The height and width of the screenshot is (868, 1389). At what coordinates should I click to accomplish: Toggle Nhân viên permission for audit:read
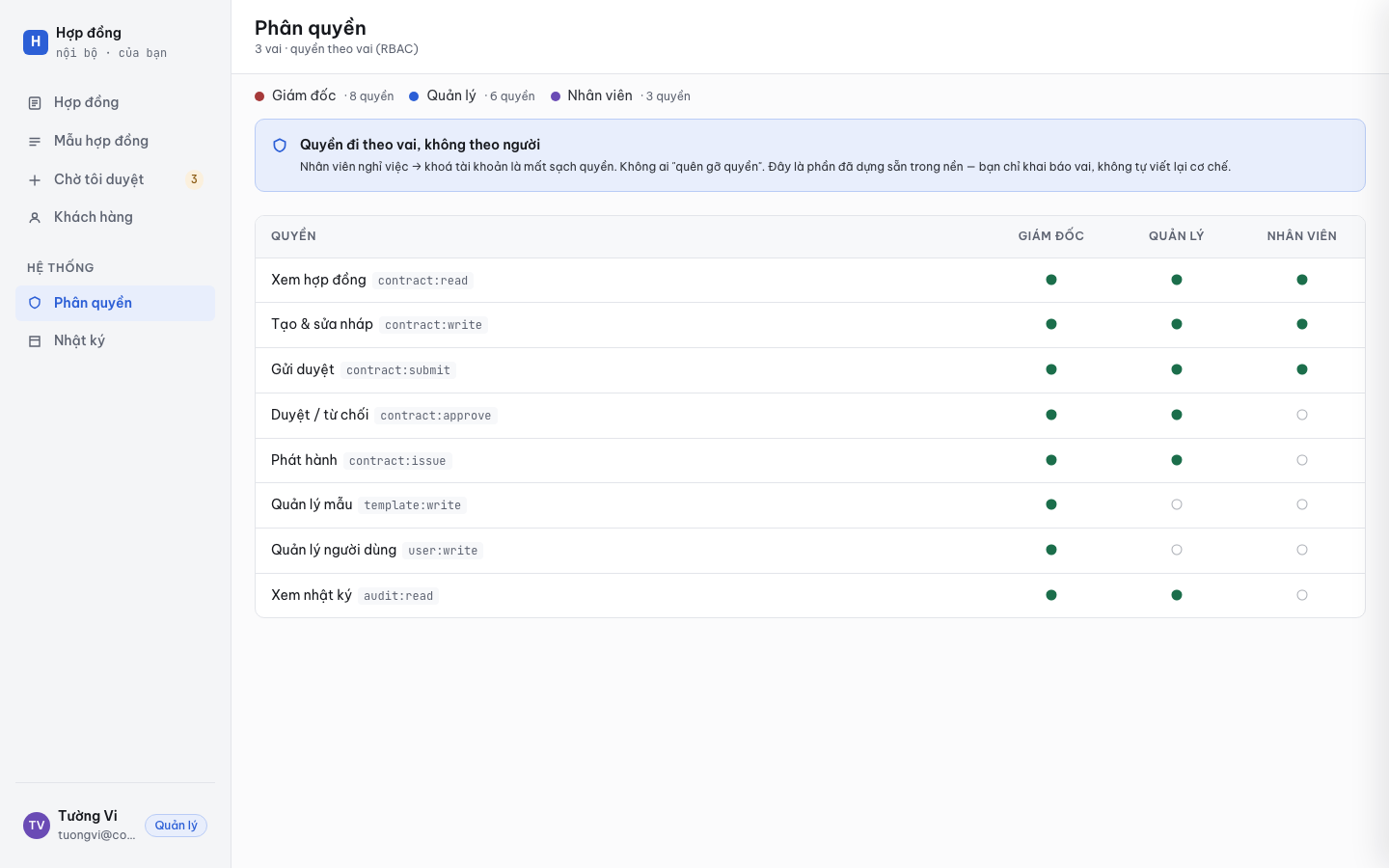pos(1302,595)
